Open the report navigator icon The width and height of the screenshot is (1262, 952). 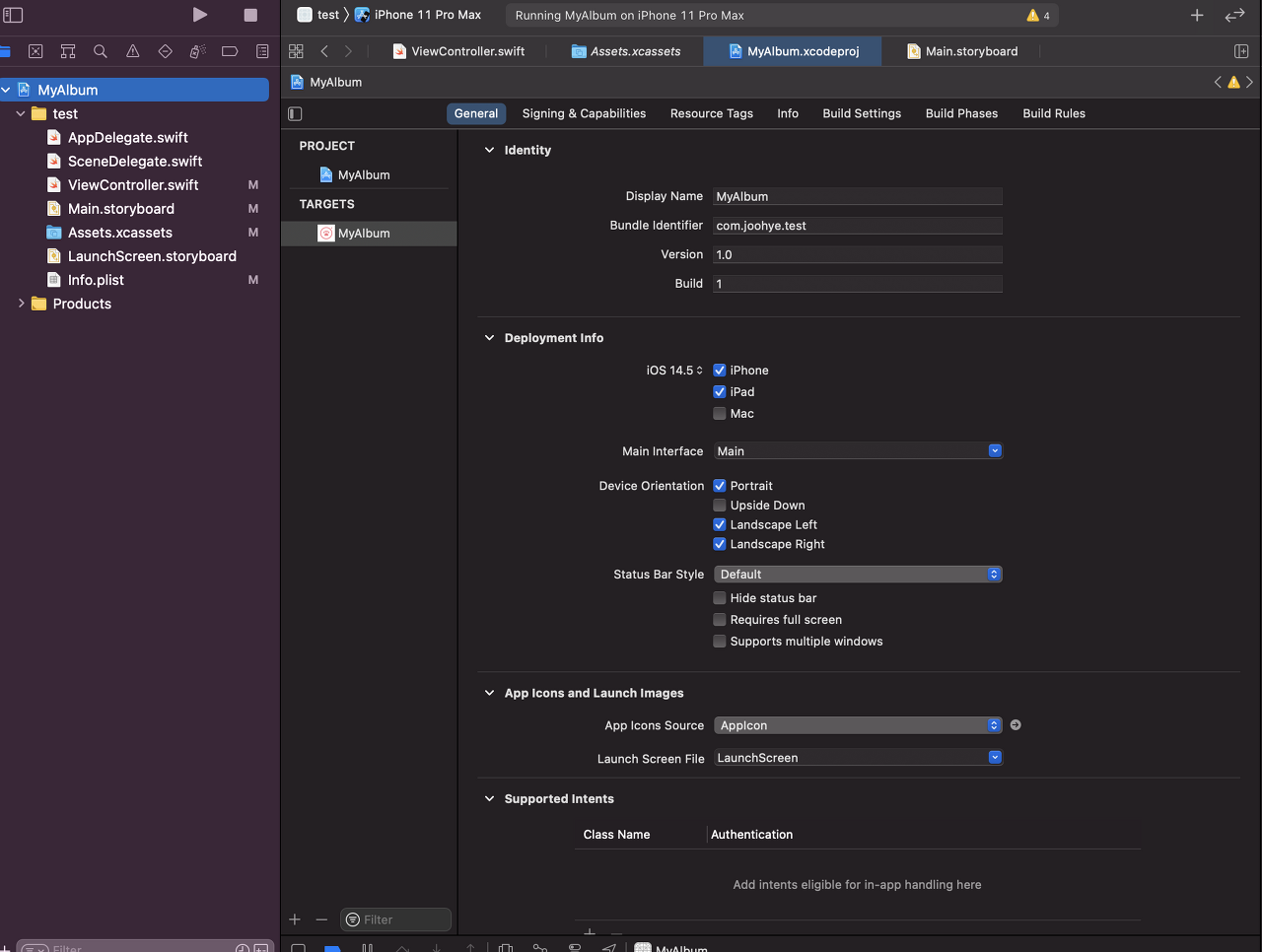(262, 51)
